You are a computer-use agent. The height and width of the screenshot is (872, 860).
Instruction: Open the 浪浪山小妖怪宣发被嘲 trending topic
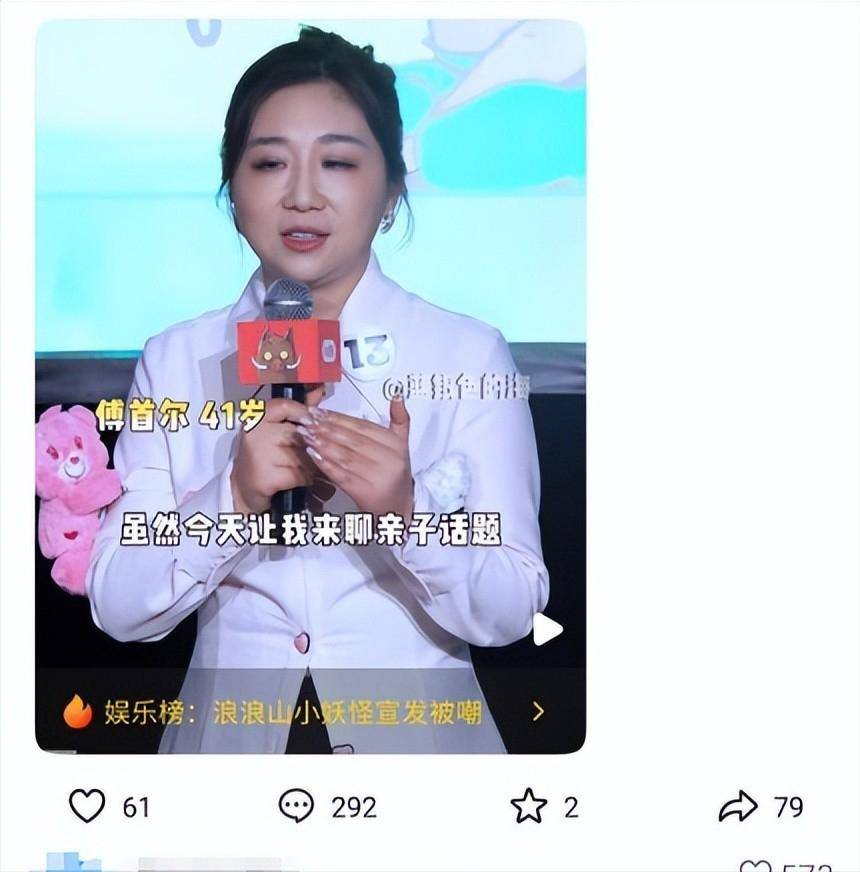[347, 712]
